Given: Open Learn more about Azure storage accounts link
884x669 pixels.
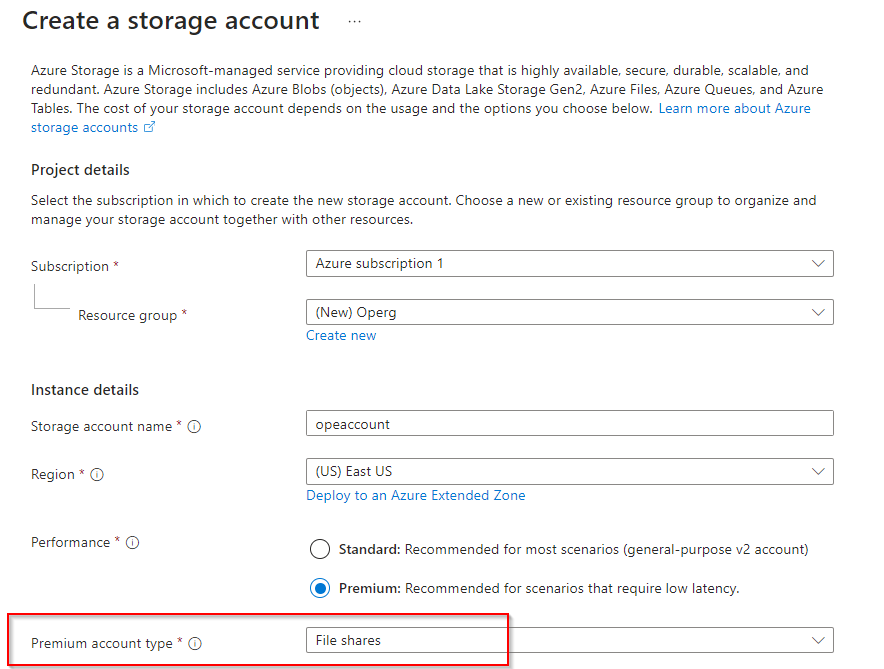Looking at the screenshot, I should [734, 108].
